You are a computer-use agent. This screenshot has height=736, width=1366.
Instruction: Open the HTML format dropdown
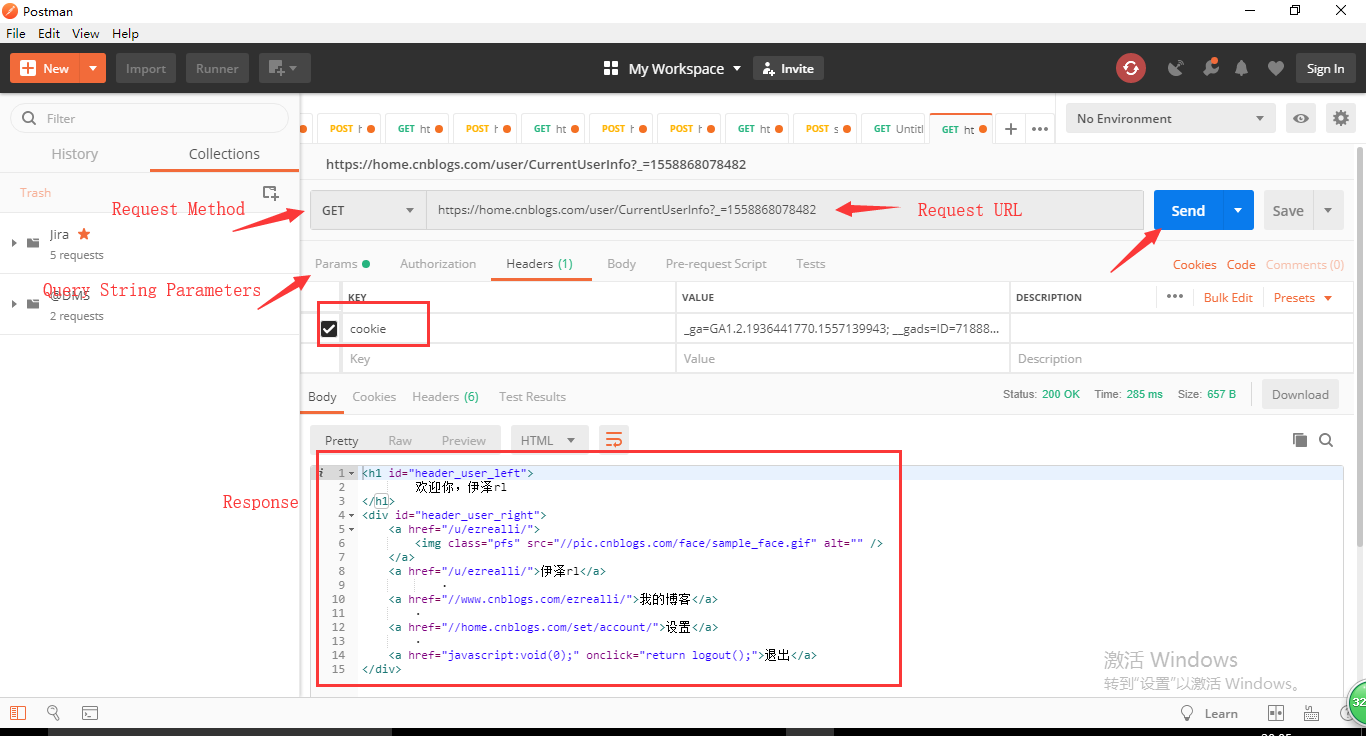(546, 440)
